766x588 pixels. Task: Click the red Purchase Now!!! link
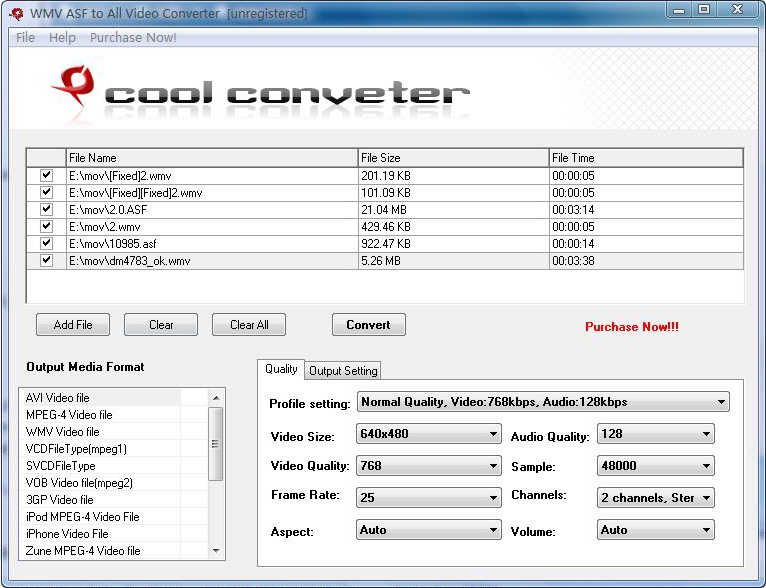coord(632,327)
